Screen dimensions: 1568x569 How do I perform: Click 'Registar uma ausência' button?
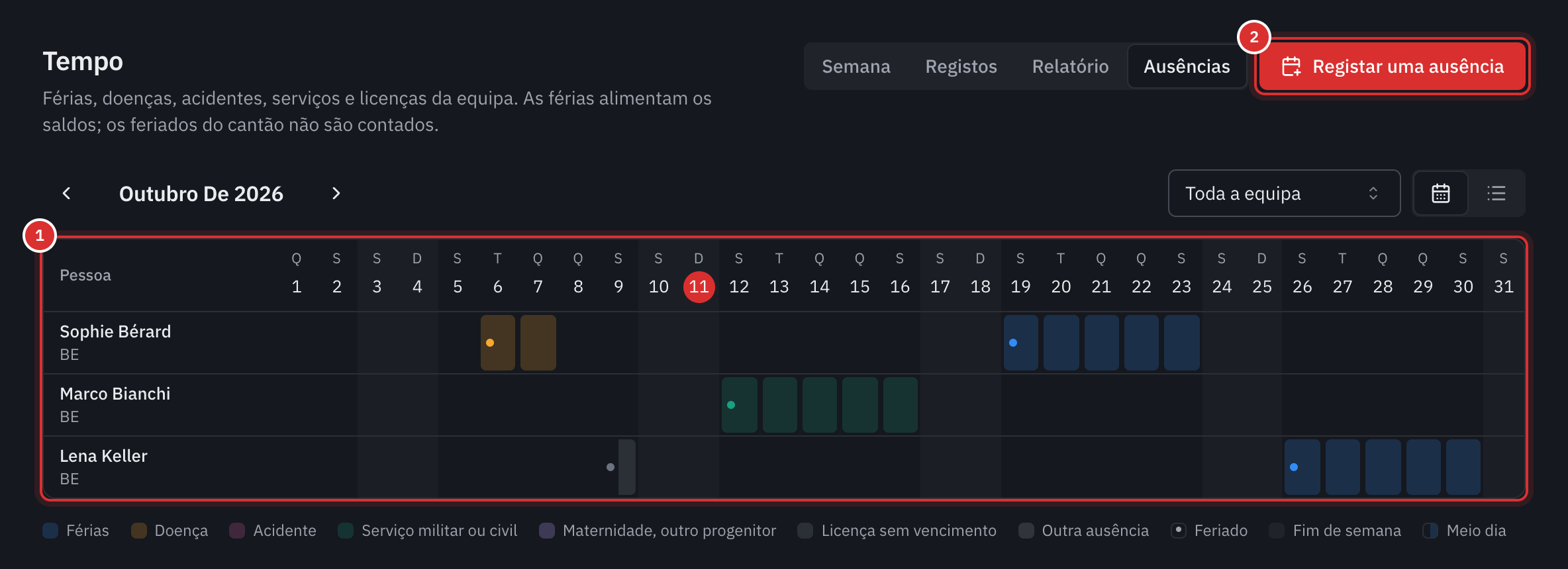[x=1393, y=66]
